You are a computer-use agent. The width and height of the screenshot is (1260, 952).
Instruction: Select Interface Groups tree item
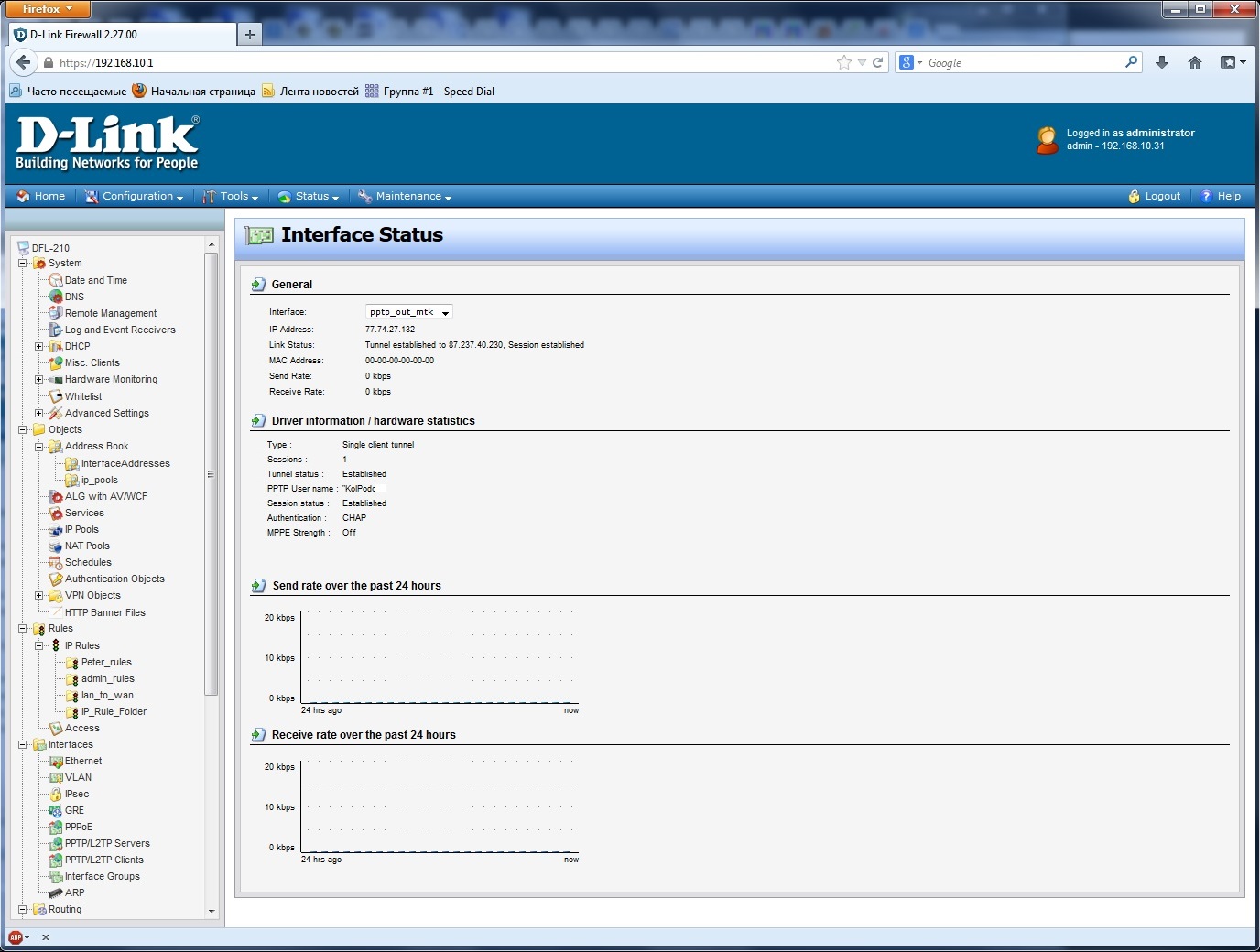[x=103, y=876]
